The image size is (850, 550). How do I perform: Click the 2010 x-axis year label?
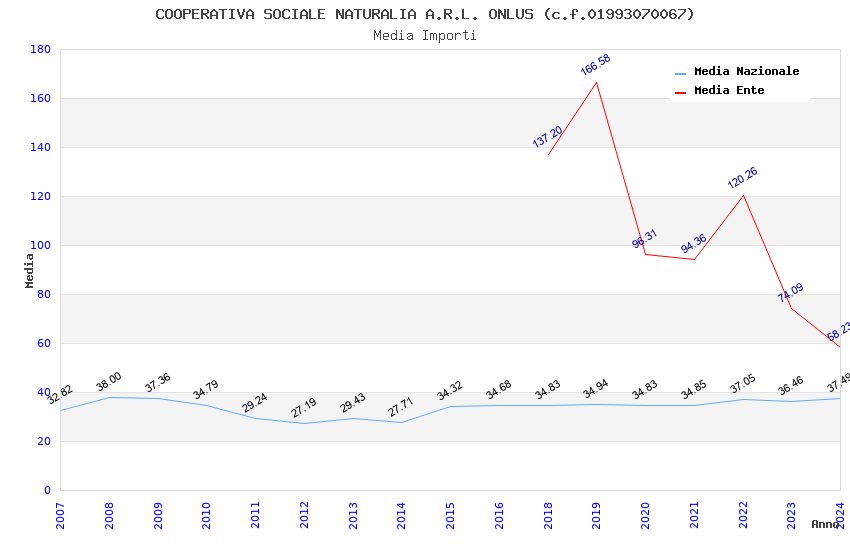206,515
